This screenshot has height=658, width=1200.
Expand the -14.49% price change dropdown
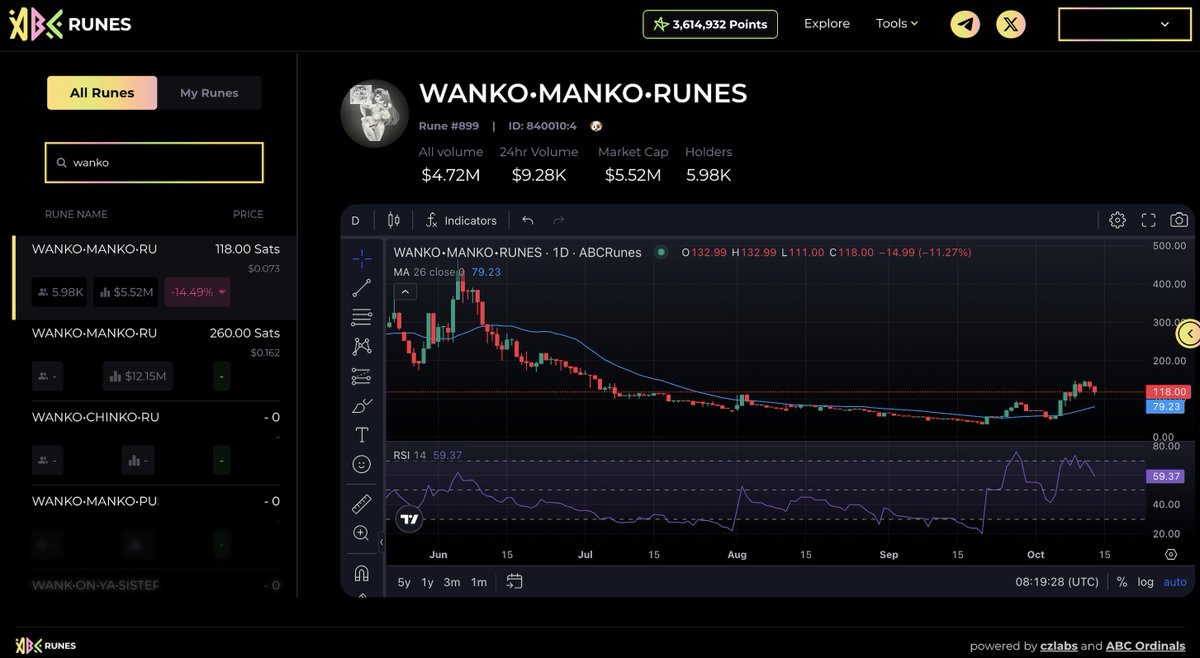coord(197,292)
